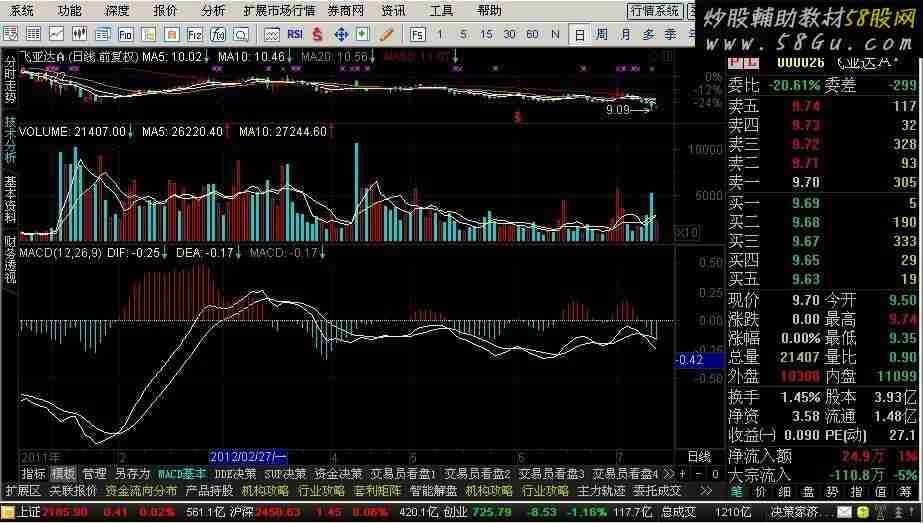
Task: Click the f(x) formula manager icon
Action: tap(218, 34)
